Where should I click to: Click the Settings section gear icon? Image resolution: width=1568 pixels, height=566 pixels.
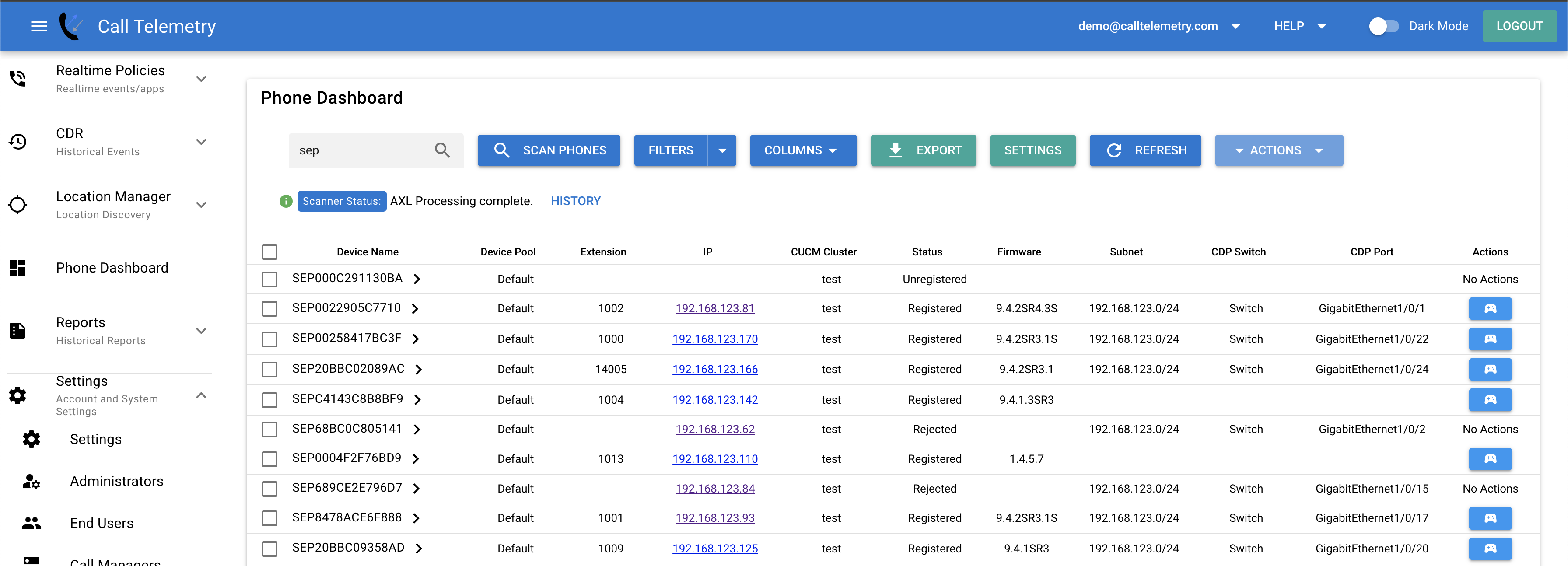[17, 395]
